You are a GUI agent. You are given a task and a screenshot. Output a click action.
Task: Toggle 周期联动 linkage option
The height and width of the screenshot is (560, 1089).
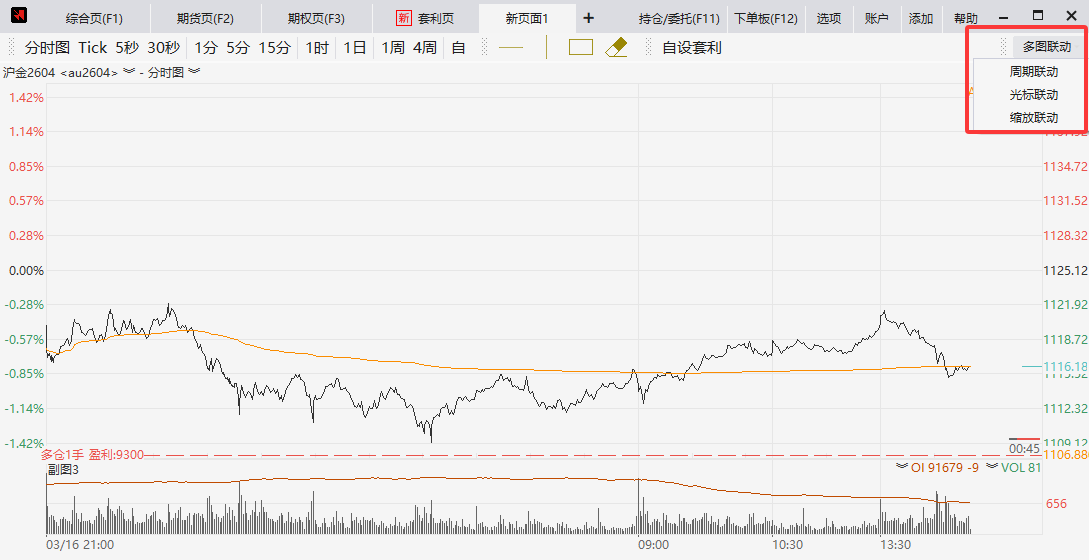pyautogui.click(x=1033, y=72)
